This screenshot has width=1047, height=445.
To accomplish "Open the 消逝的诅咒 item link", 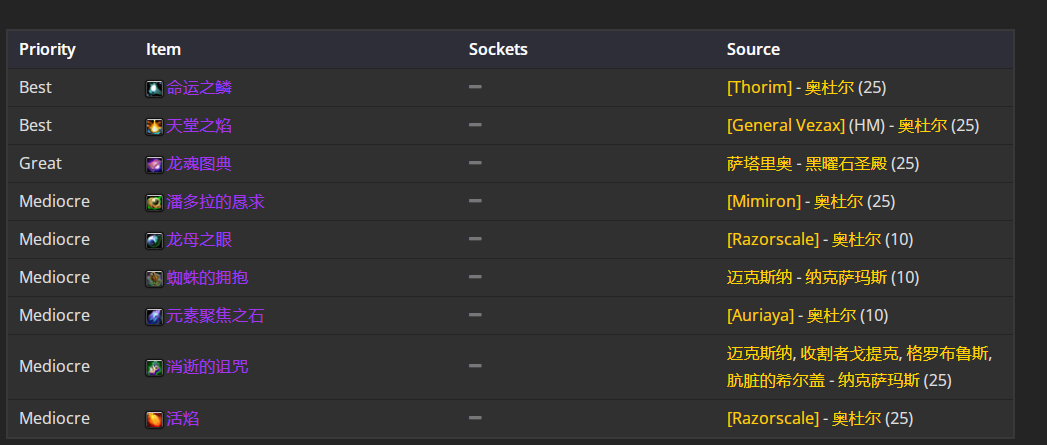I will click(207, 367).
